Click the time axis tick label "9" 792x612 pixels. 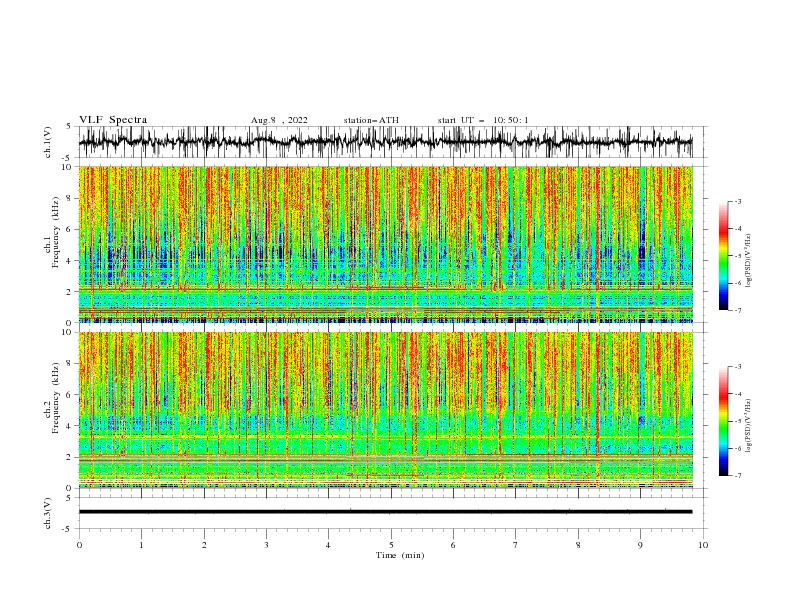point(640,545)
